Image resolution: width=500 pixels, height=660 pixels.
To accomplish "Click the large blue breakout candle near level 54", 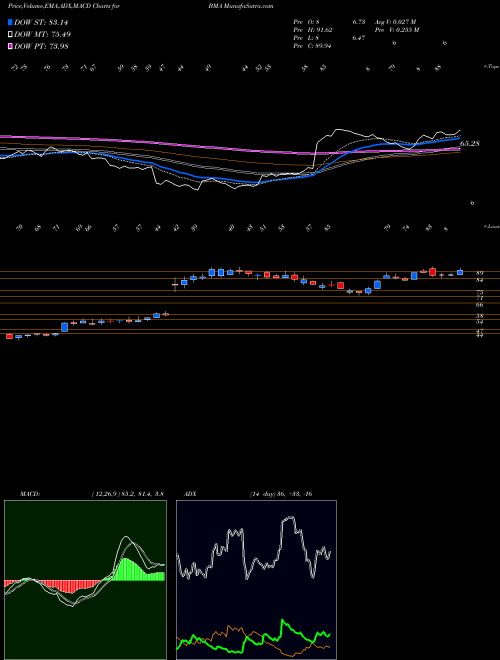I will 64,327.
